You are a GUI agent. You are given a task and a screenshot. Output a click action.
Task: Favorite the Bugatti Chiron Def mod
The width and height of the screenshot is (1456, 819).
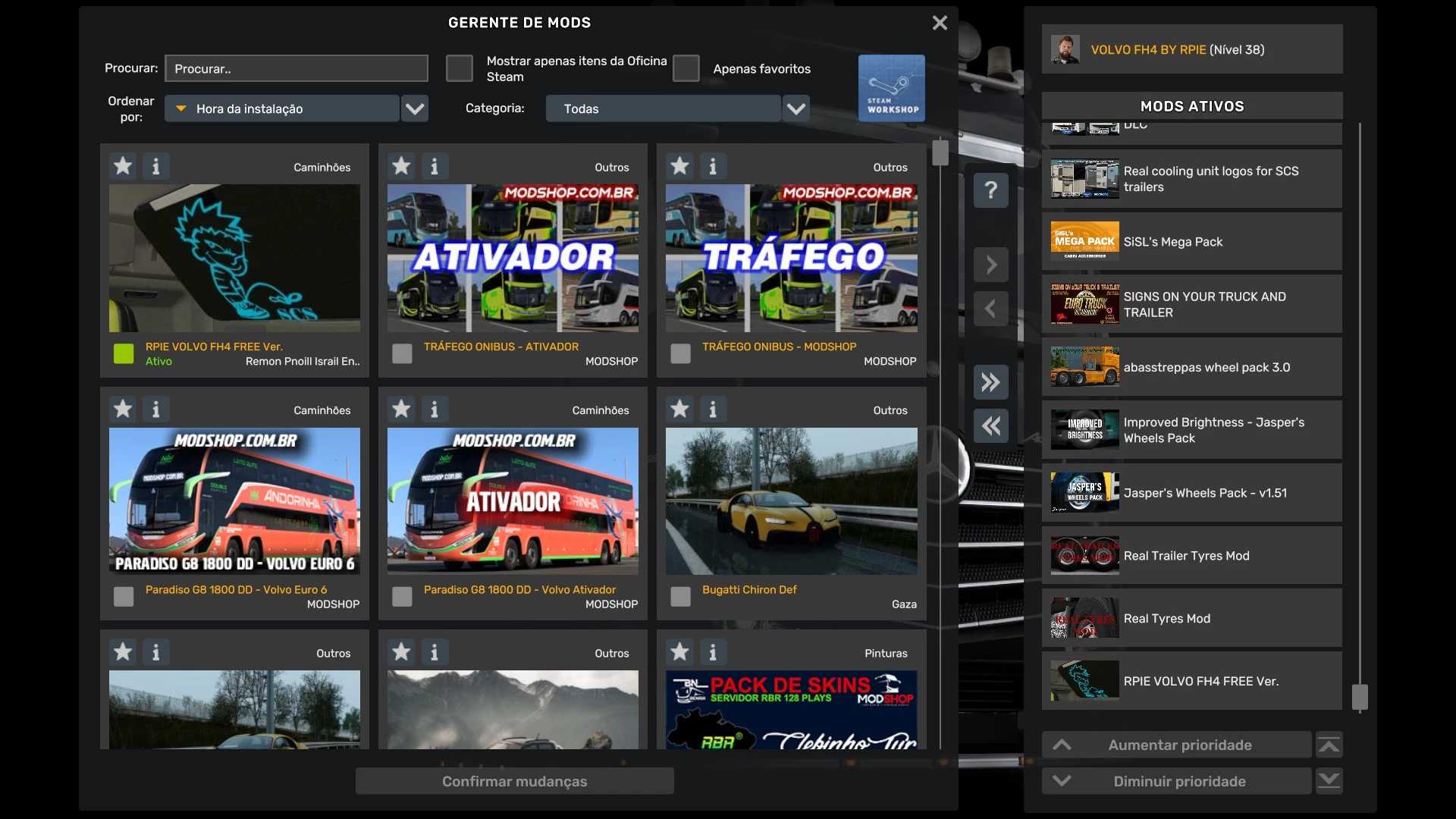(679, 409)
